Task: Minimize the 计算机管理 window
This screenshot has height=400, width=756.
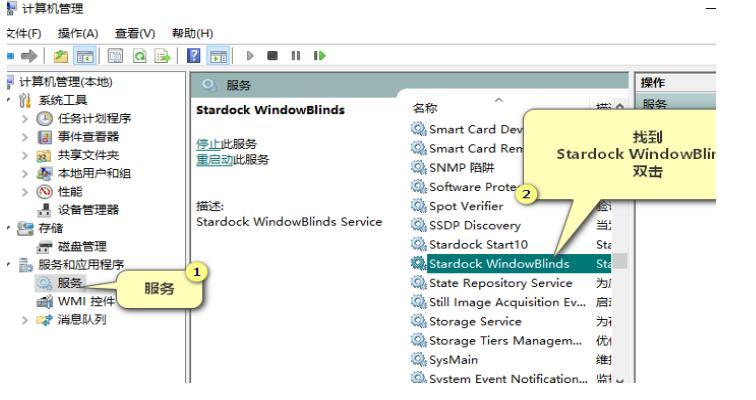Action: coord(711,9)
